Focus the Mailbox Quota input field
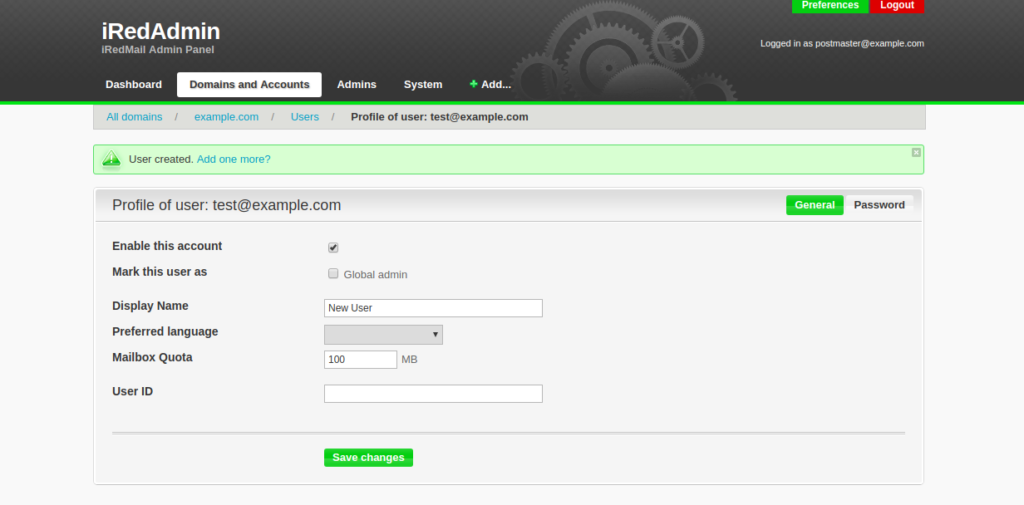 pos(360,359)
